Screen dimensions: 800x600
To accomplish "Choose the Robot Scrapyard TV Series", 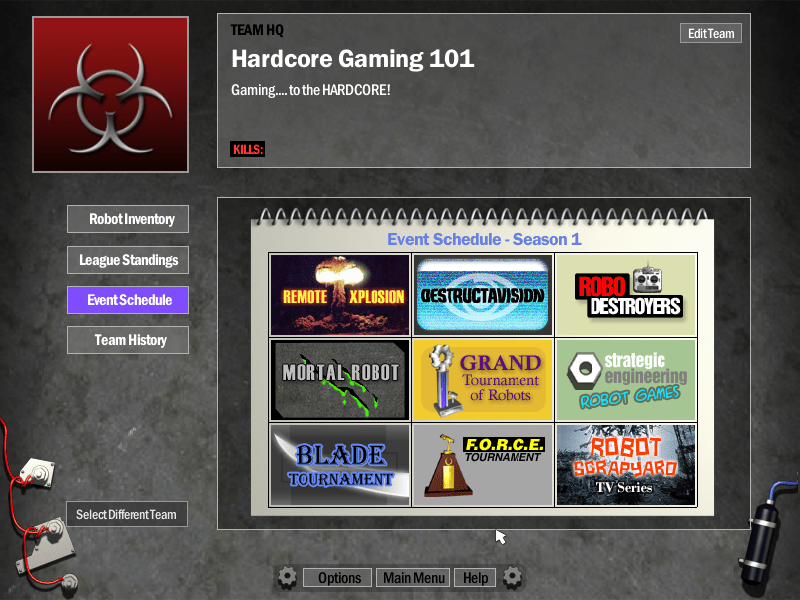I will point(625,465).
